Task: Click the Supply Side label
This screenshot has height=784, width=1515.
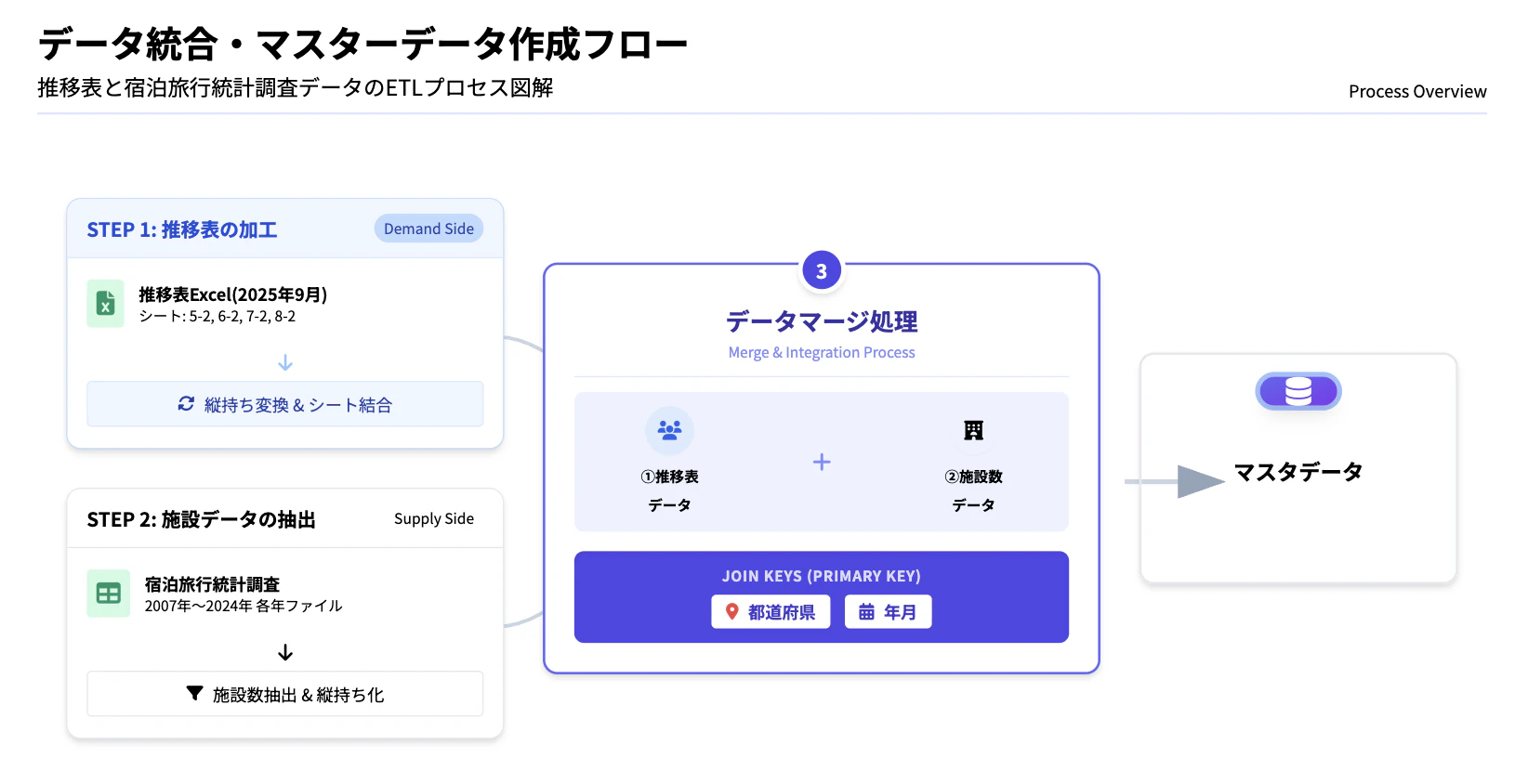Action: (434, 518)
